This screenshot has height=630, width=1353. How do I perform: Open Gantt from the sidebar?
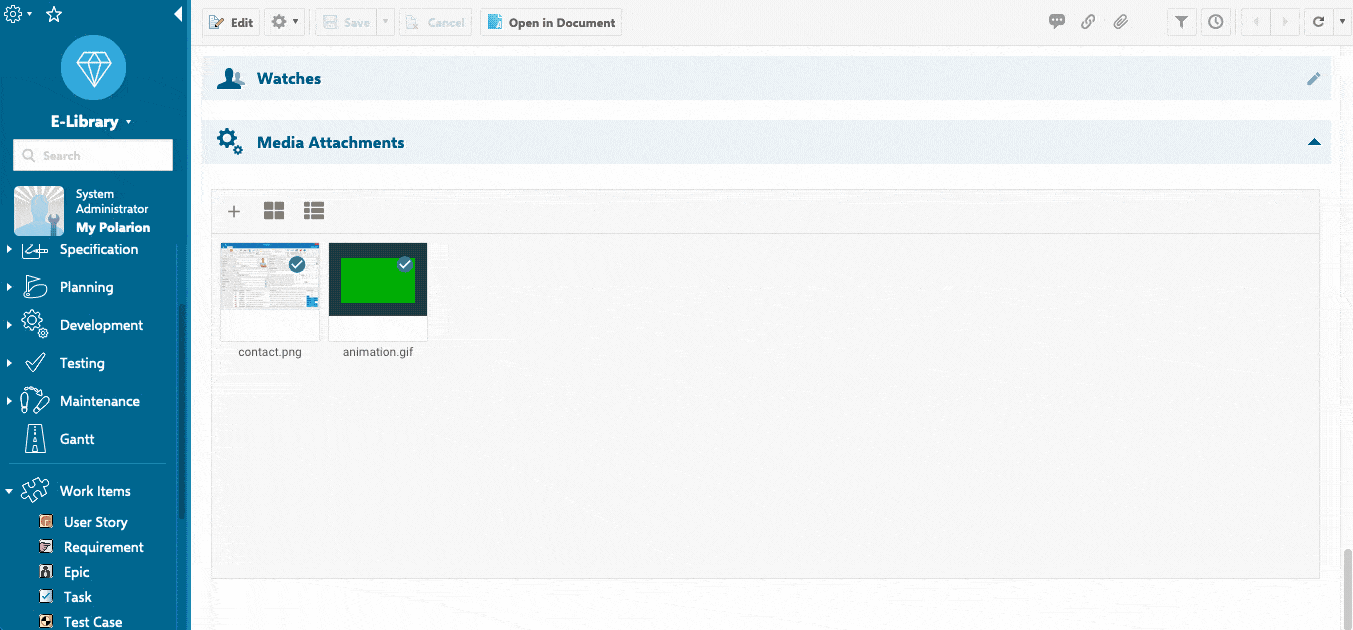click(x=77, y=439)
